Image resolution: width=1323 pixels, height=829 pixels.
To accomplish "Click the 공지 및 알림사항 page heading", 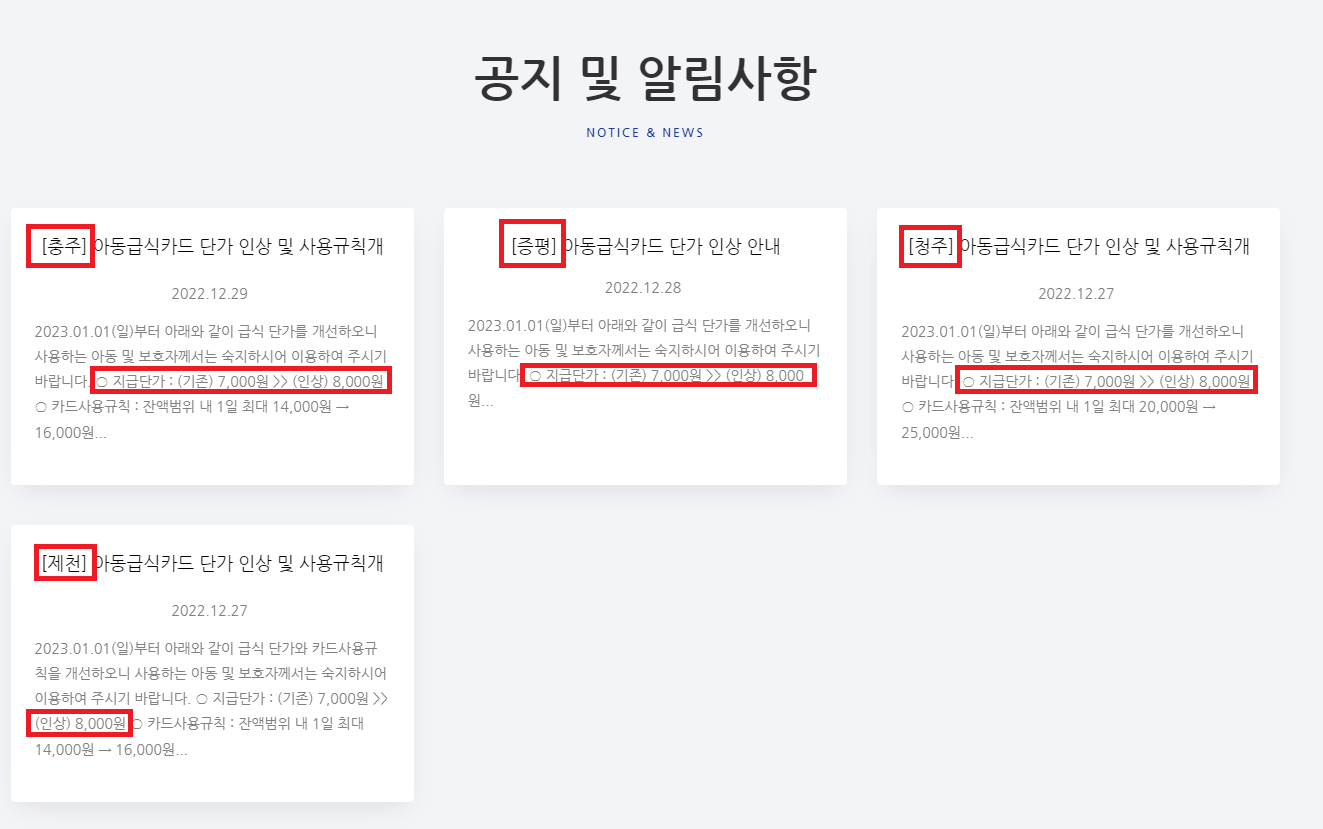I will coord(646,74).
